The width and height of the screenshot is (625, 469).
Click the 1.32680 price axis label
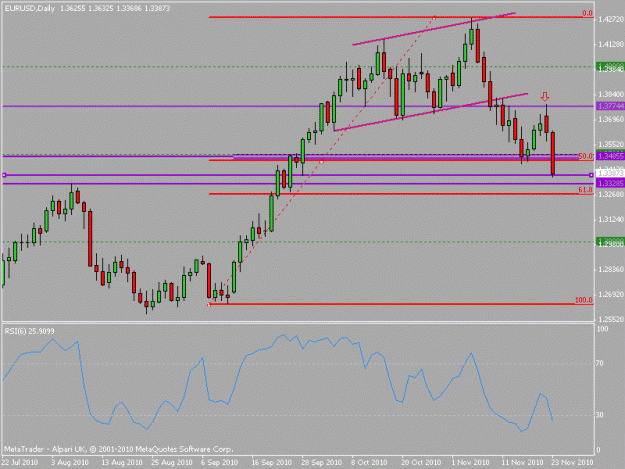click(x=611, y=194)
